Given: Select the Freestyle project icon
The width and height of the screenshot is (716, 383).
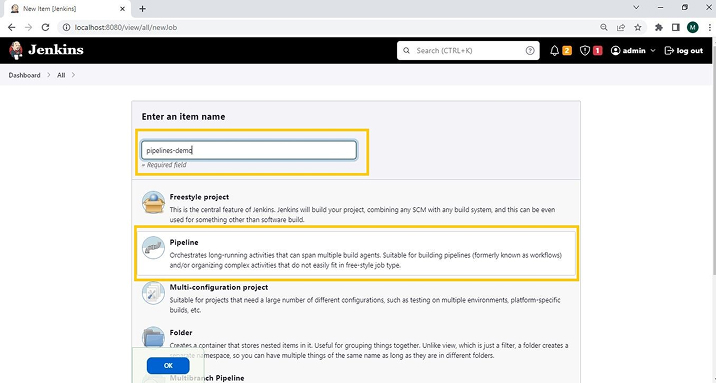Looking at the screenshot, I should point(153,202).
